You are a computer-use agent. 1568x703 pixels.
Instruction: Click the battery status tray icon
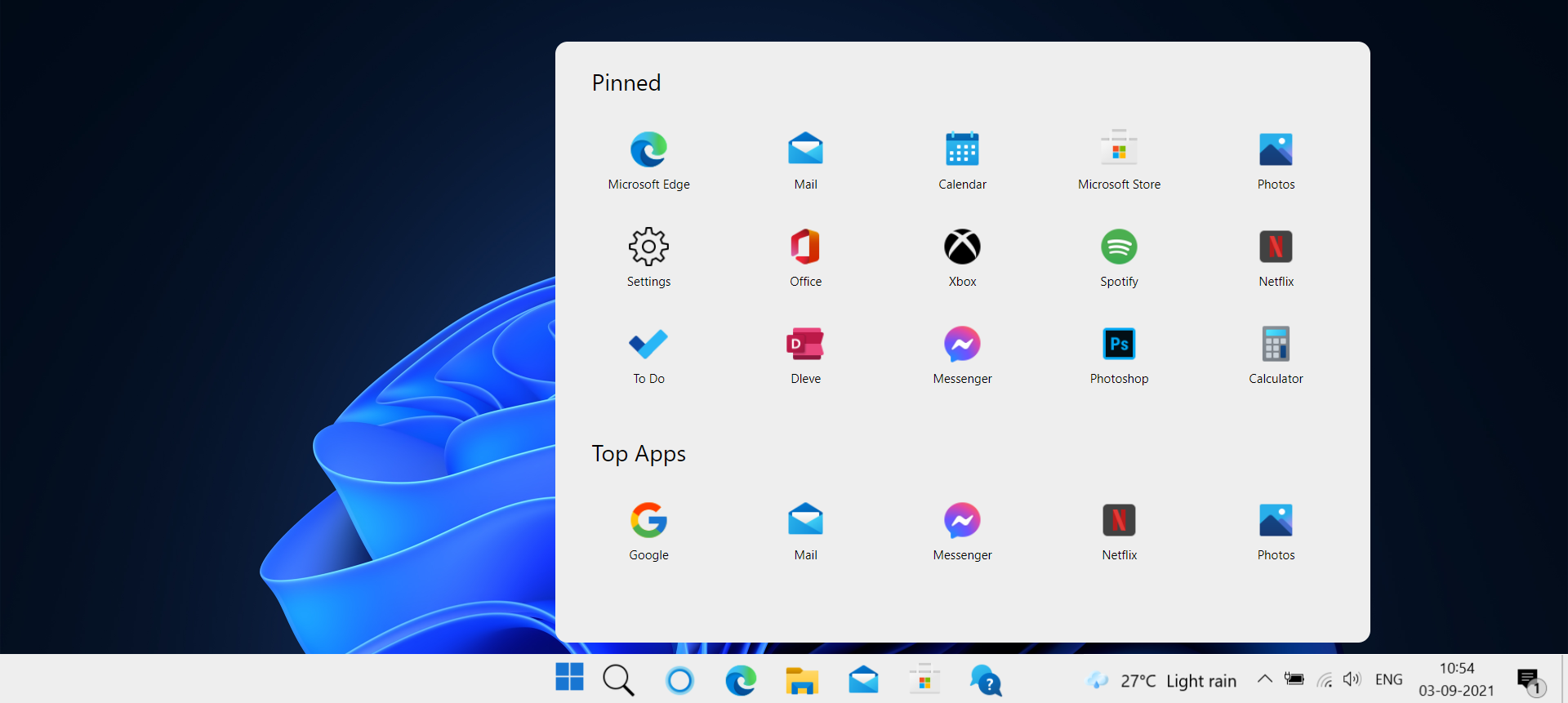[x=1294, y=679]
